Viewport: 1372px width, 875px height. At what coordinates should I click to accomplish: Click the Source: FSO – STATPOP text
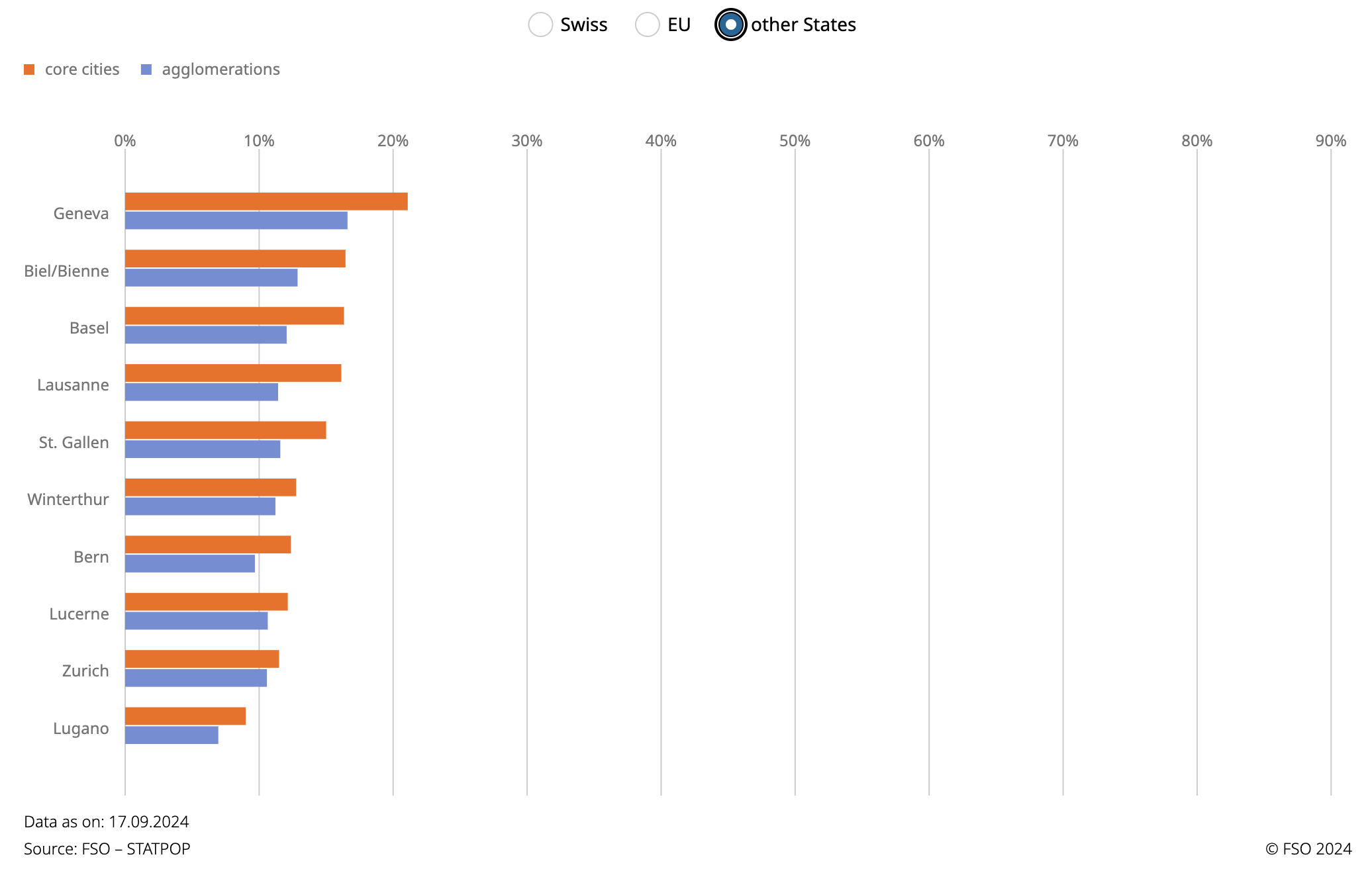coord(107,849)
